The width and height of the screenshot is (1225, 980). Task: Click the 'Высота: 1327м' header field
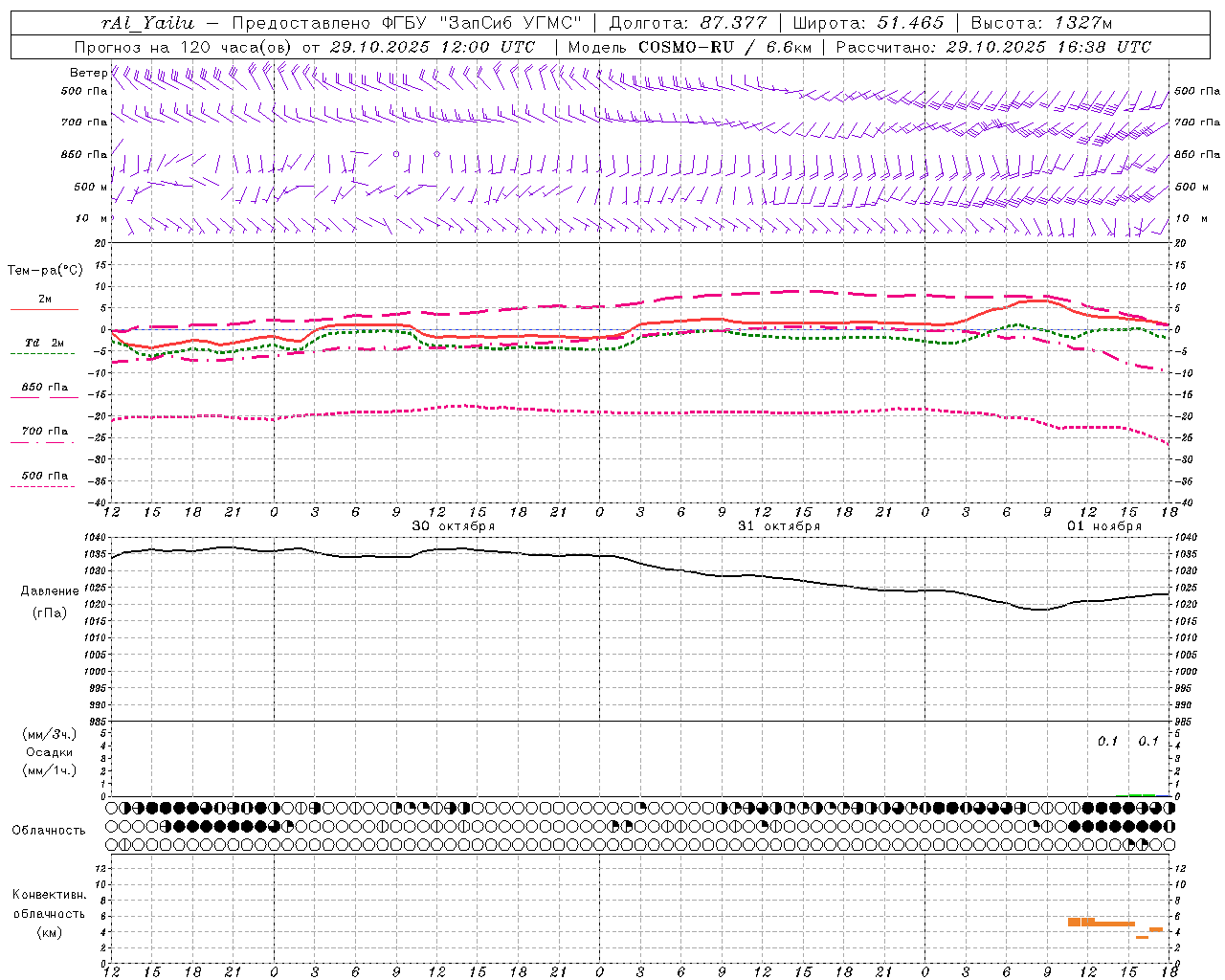point(1041,23)
